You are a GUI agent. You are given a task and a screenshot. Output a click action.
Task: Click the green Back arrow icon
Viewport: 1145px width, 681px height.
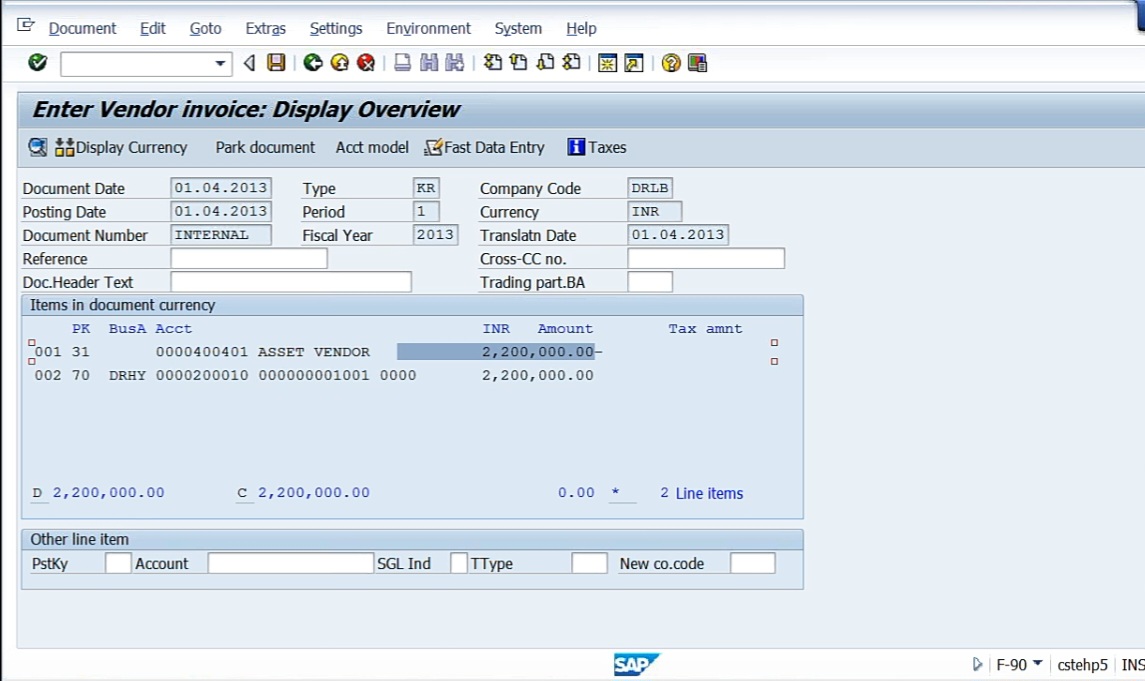tap(313, 63)
